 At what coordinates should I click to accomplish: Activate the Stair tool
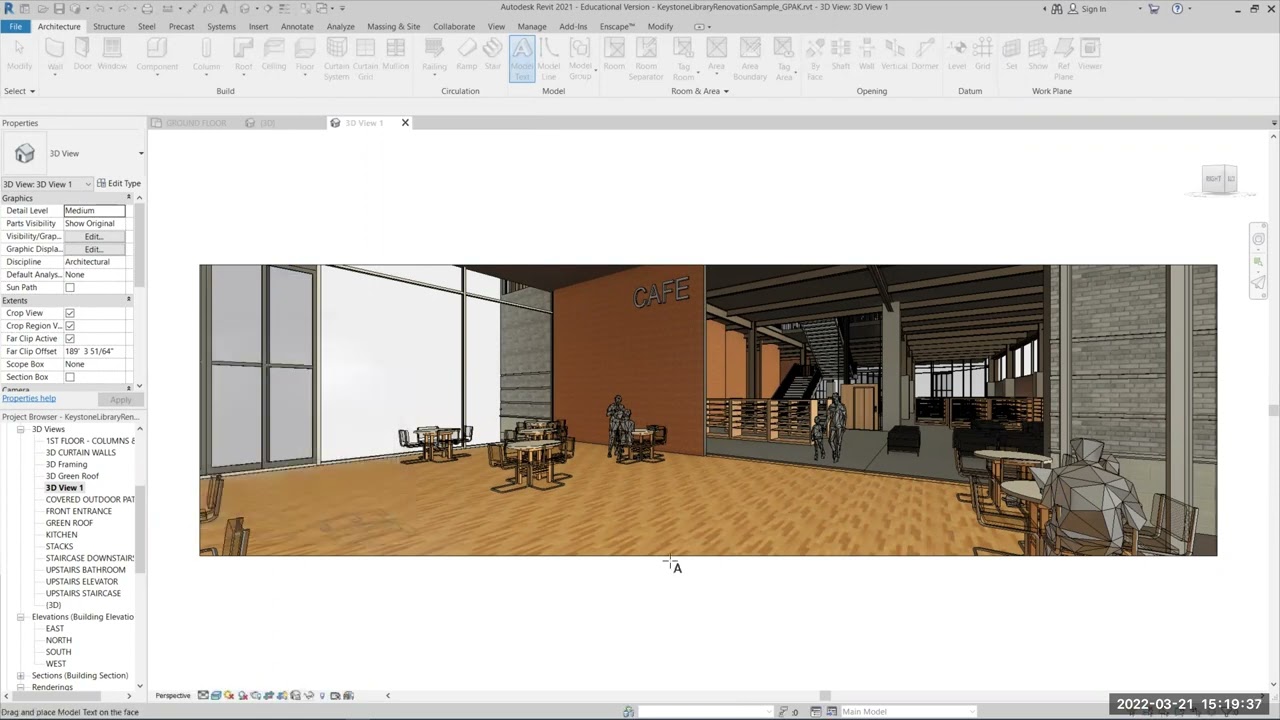click(x=493, y=54)
